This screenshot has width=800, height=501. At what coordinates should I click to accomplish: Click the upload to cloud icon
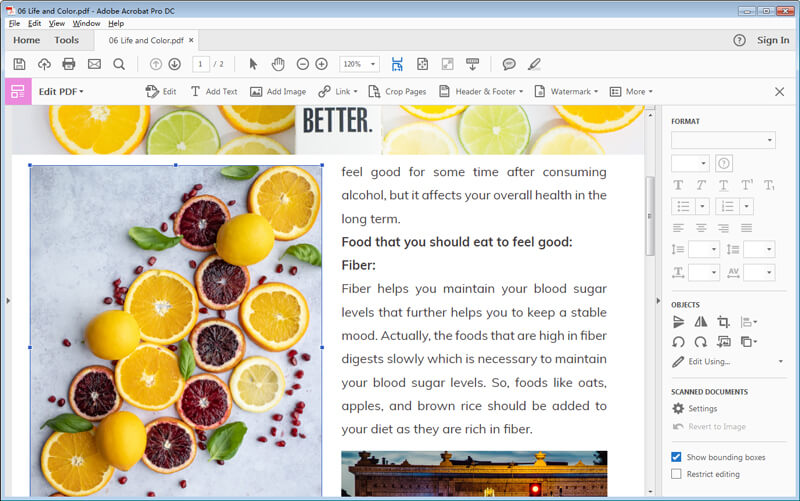tap(44, 64)
